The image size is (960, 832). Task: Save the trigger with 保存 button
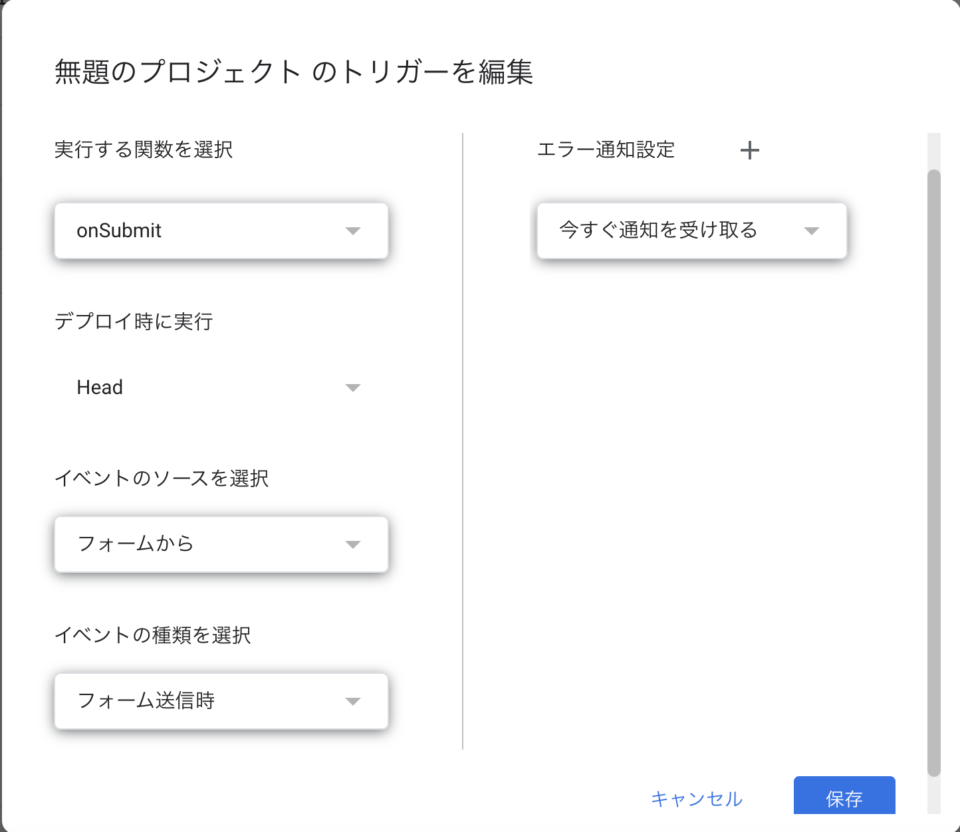tap(844, 796)
